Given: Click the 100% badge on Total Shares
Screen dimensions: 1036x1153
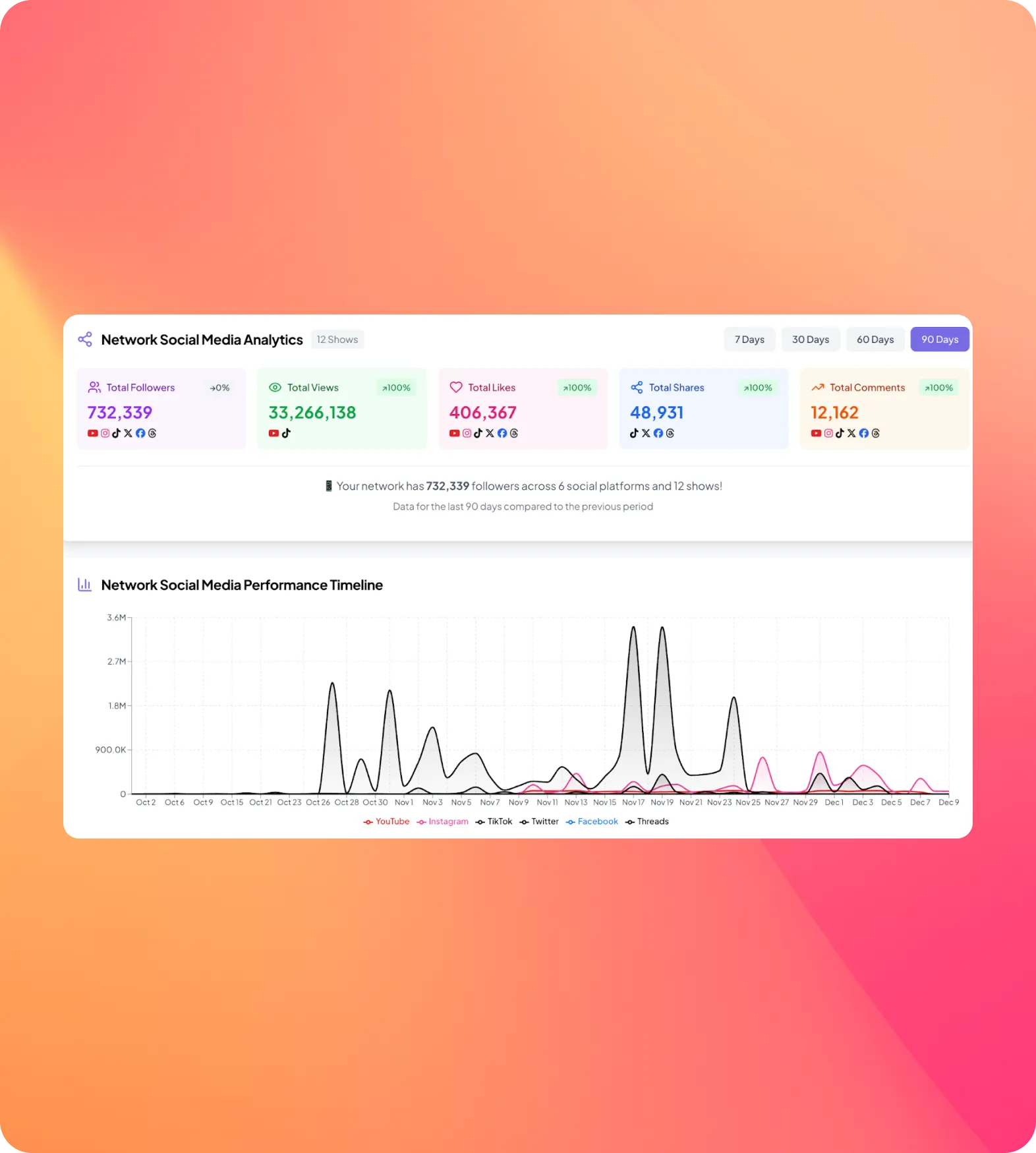Looking at the screenshot, I should [x=758, y=388].
